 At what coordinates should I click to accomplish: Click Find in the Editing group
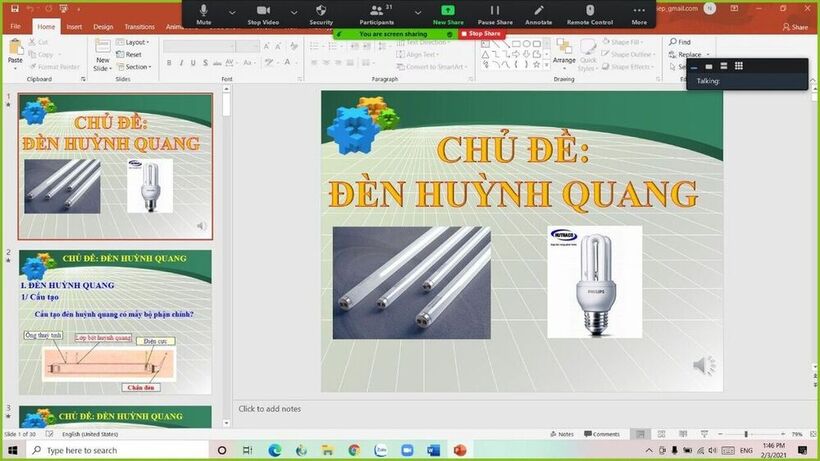coord(680,42)
